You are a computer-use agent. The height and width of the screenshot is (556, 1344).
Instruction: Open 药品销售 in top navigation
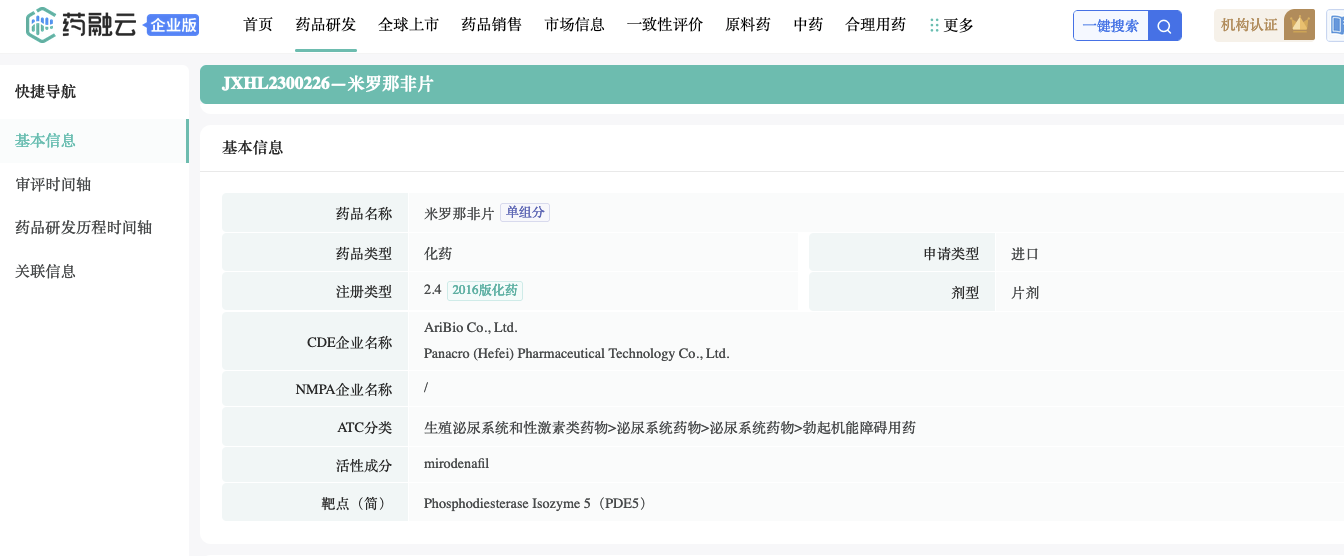[492, 25]
